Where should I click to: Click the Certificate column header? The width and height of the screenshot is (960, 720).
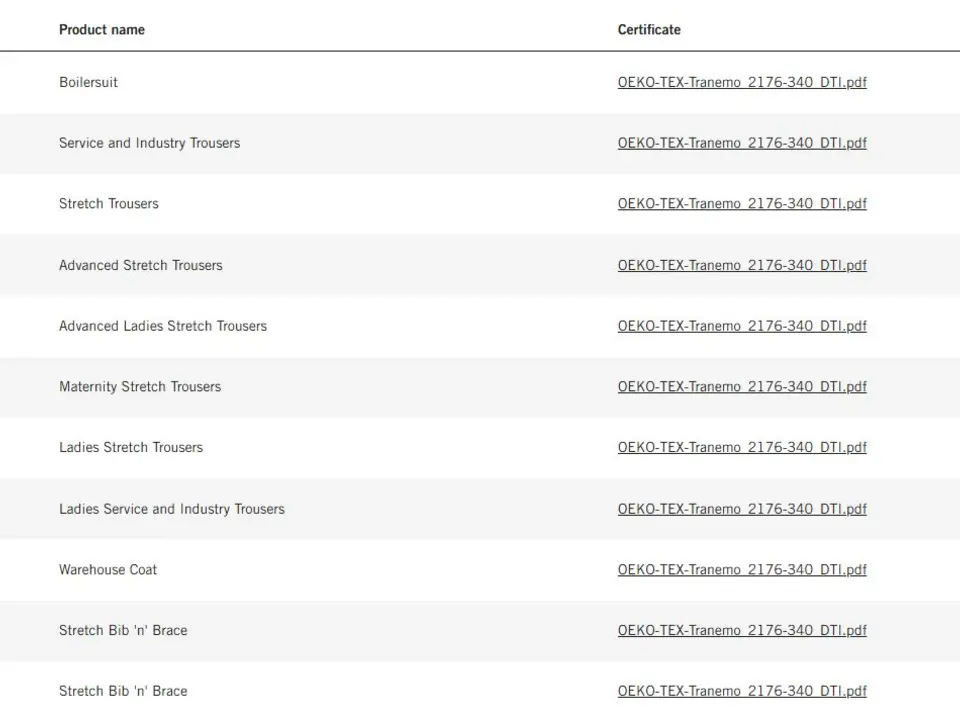pyautogui.click(x=649, y=29)
